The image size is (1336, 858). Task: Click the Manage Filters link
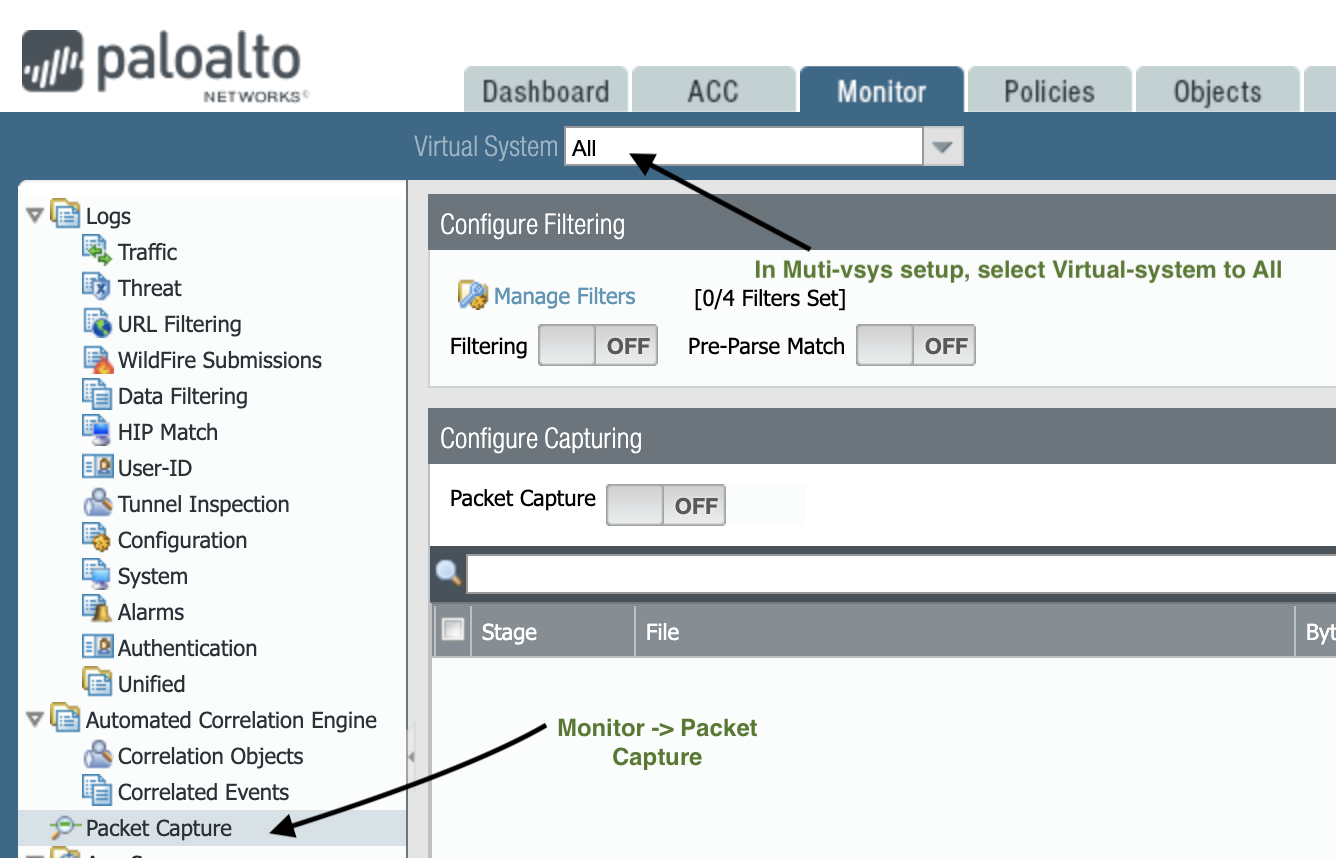tap(563, 296)
